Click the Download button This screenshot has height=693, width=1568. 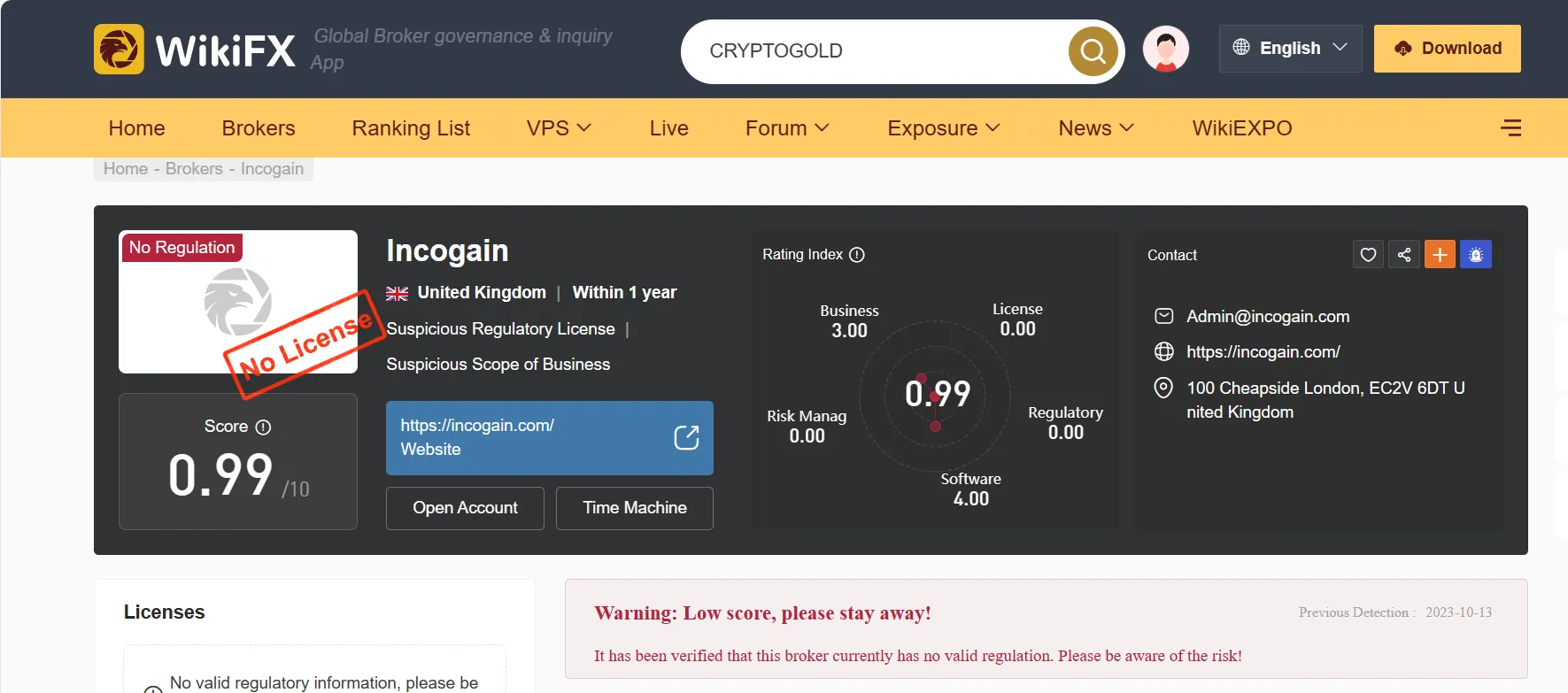pos(1447,48)
